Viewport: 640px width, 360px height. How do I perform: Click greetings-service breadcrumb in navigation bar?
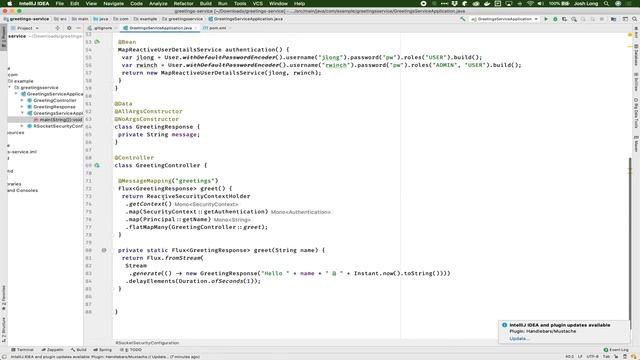(x=26, y=19)
